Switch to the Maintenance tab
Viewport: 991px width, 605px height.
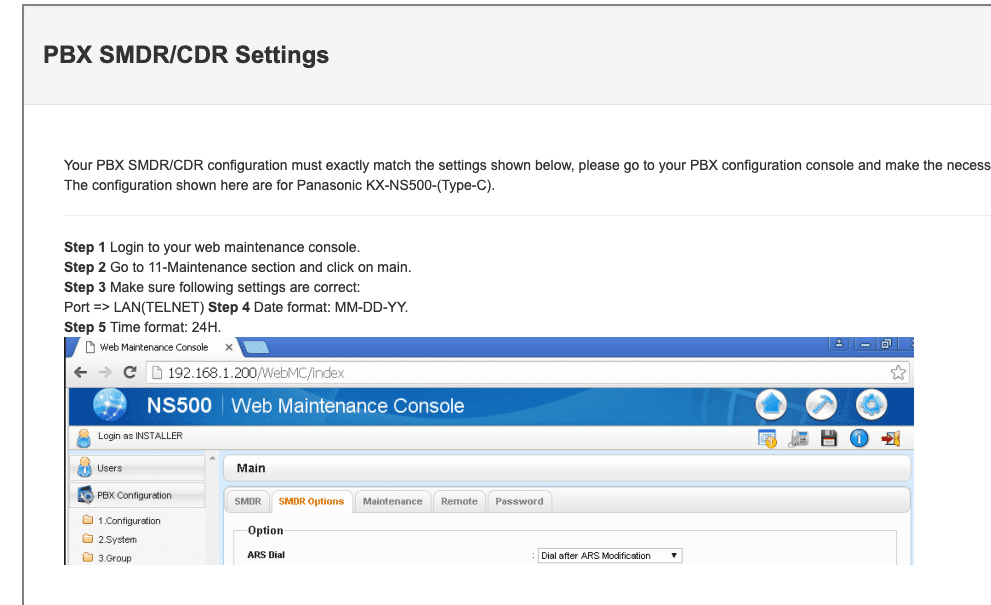pos(392,501)
